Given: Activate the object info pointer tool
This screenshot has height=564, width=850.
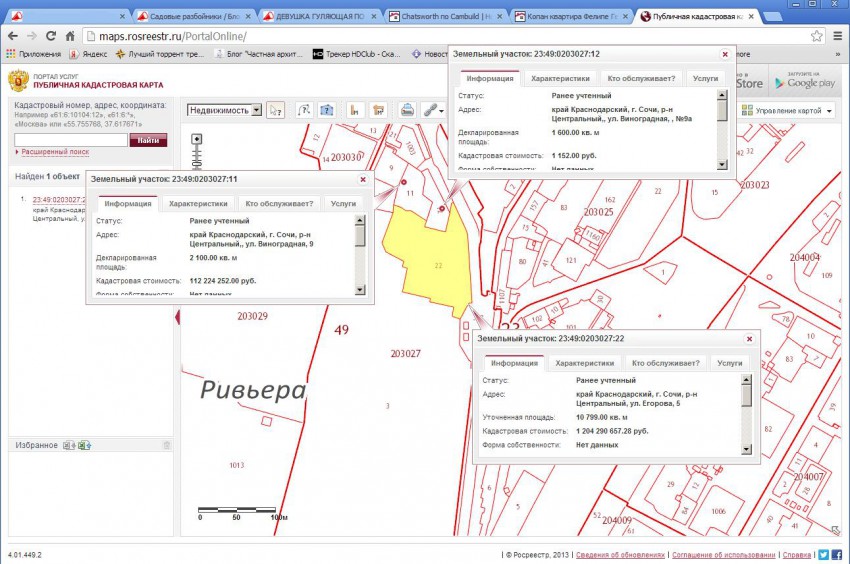Looking at the screenshot, I should pos(276,110).
